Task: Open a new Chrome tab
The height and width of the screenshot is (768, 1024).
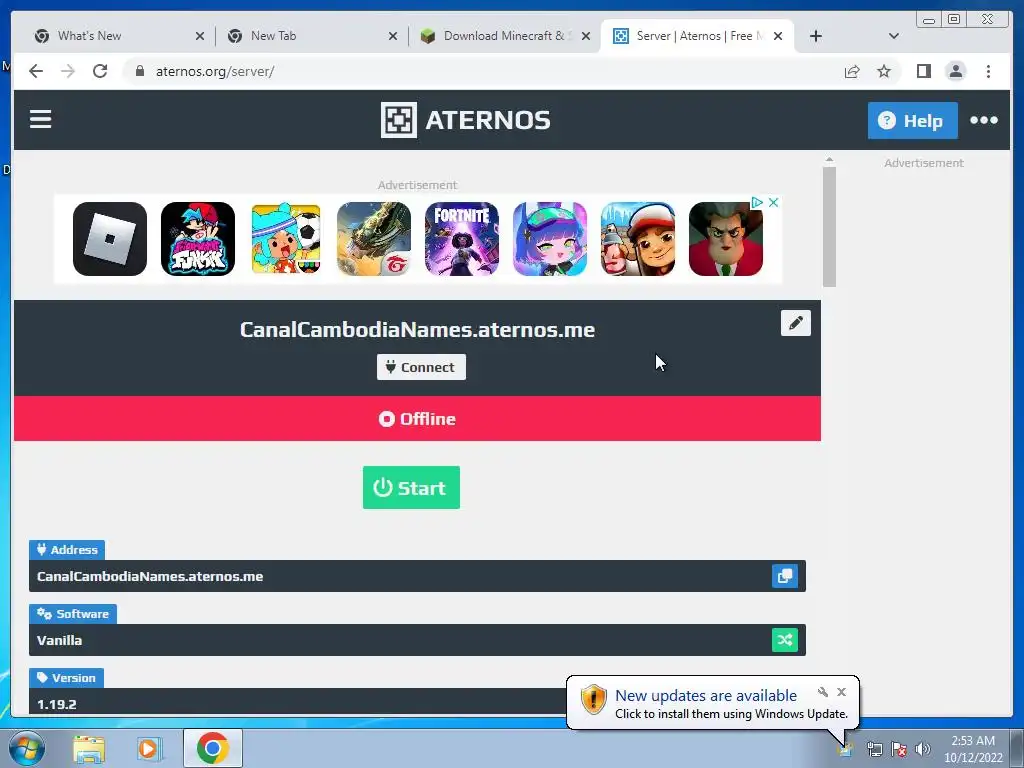Action: click(x=816, y=36)
